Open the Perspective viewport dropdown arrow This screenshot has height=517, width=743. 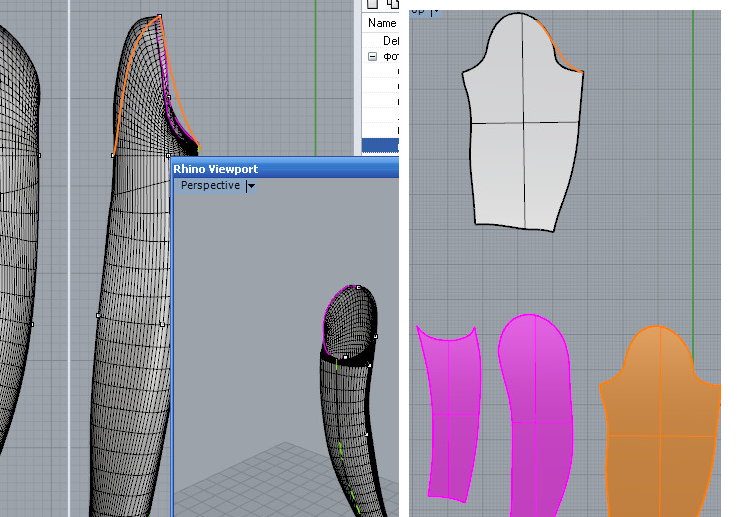[x=251, y=186]
